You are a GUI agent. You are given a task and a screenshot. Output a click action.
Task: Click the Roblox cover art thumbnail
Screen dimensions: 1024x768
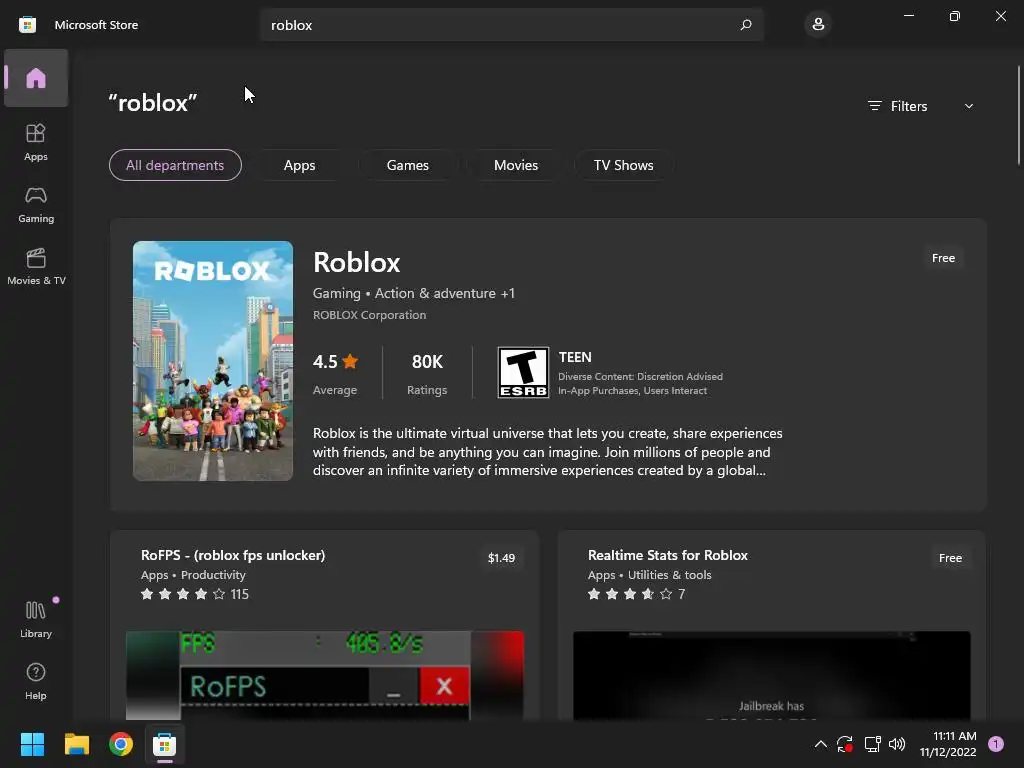(x=213, y=361)
